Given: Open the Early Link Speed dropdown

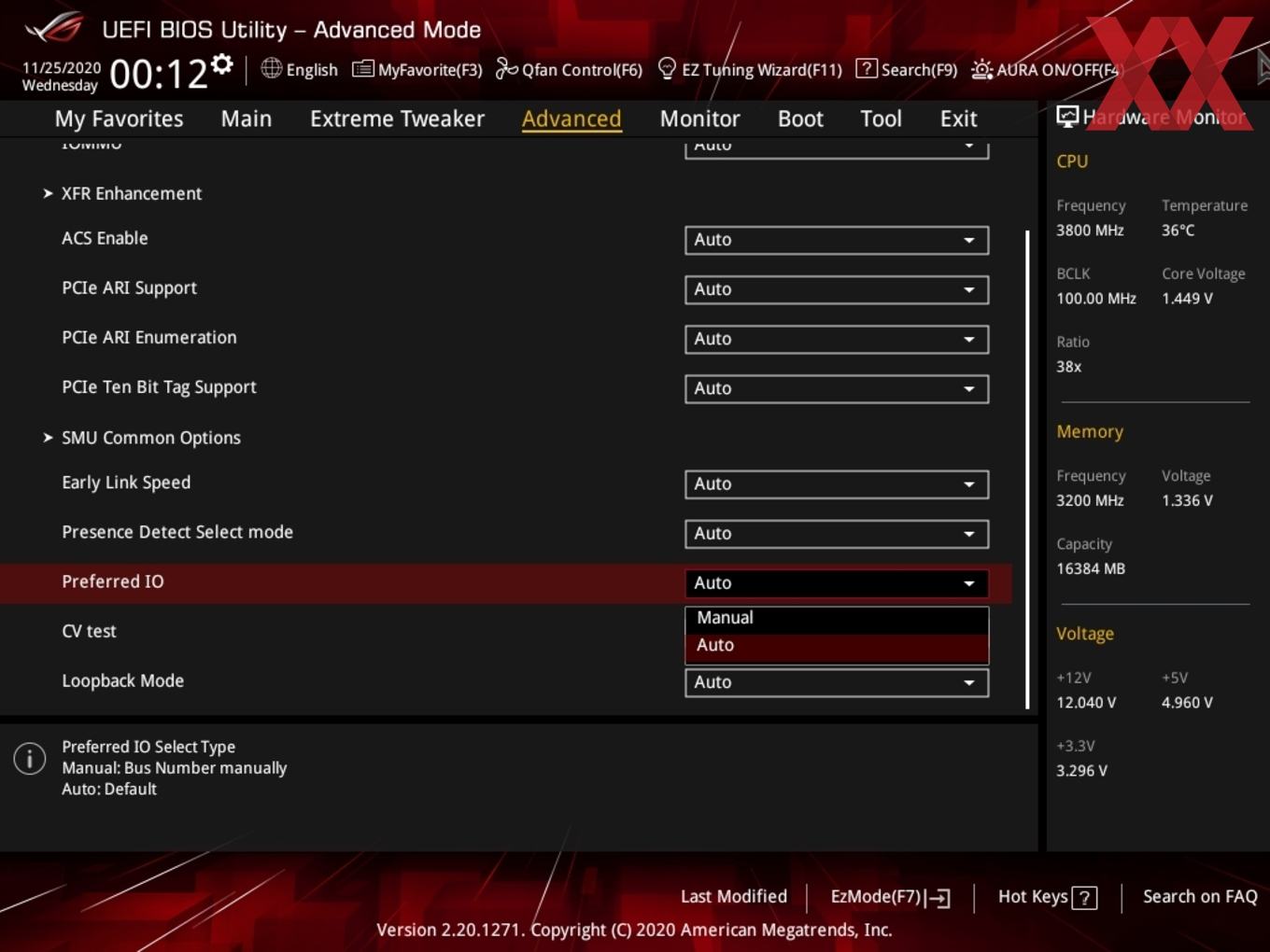Looking at the screenshot, I should 837,484.
